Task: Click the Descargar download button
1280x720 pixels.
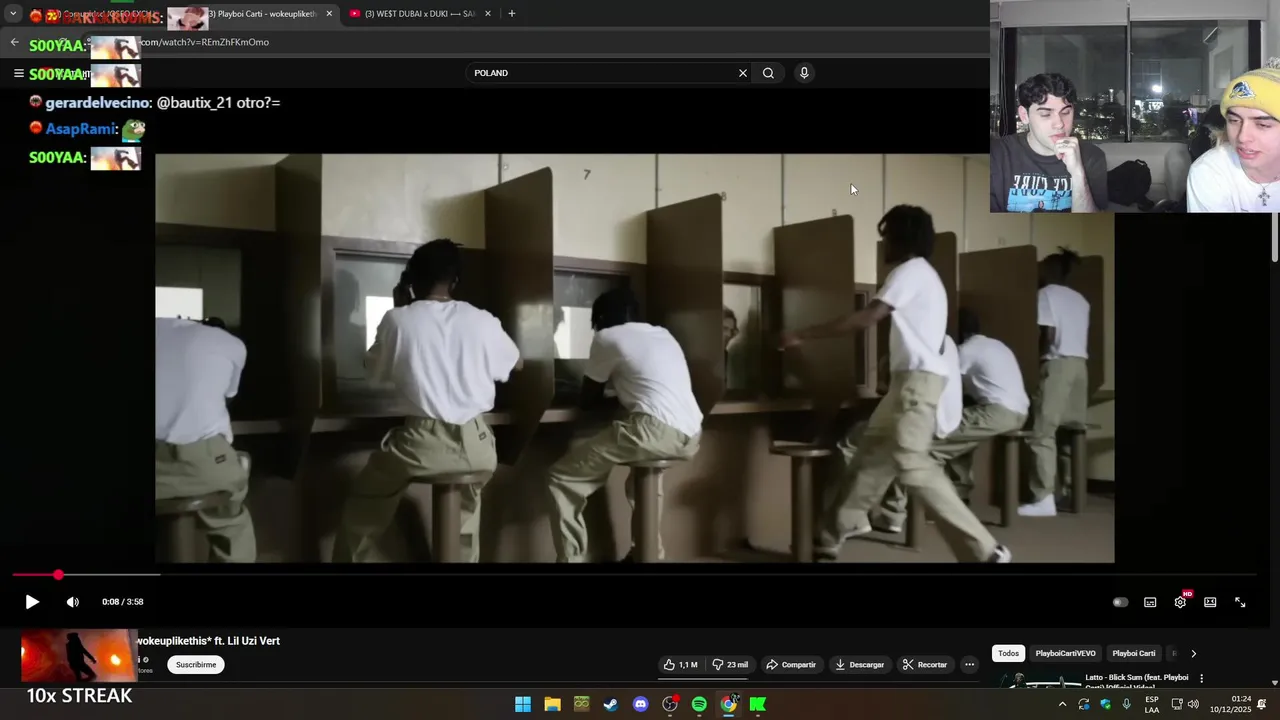Action: pos(860,665)
